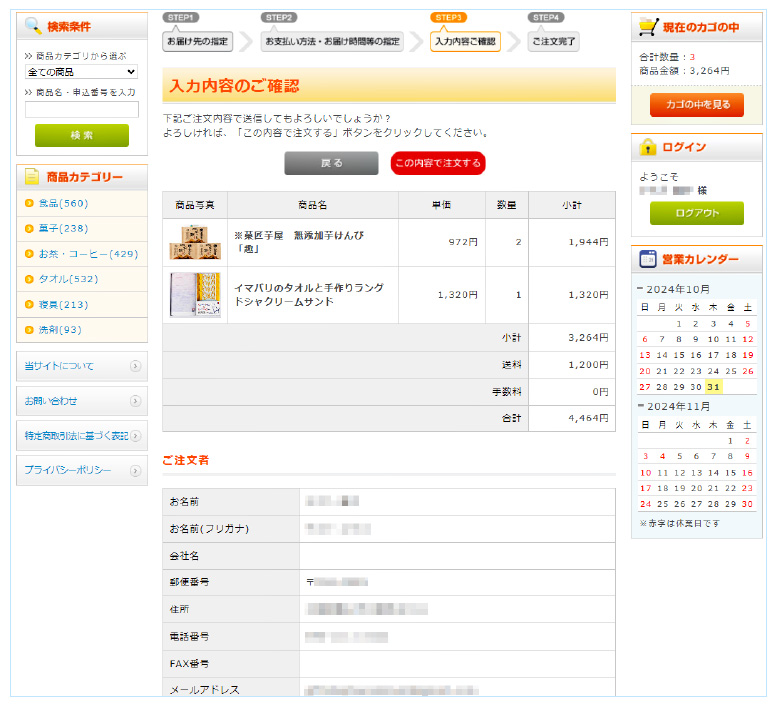This screenshot has width=781, height=707.
Task: Click the arrow icon next to 当サイトについて
Action: [x=135, y=366]
